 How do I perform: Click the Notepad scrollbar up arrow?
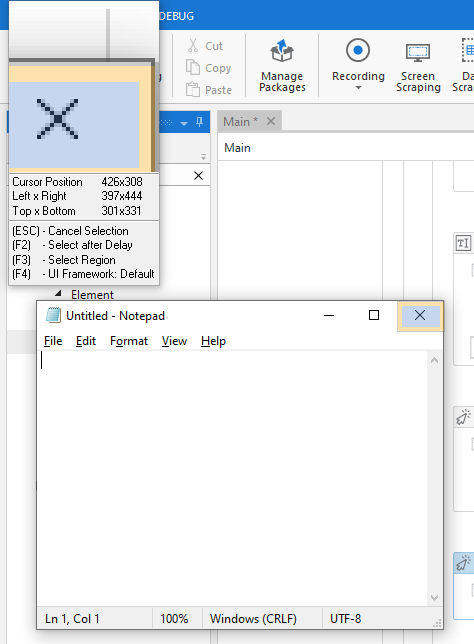(x=435, y=360)
